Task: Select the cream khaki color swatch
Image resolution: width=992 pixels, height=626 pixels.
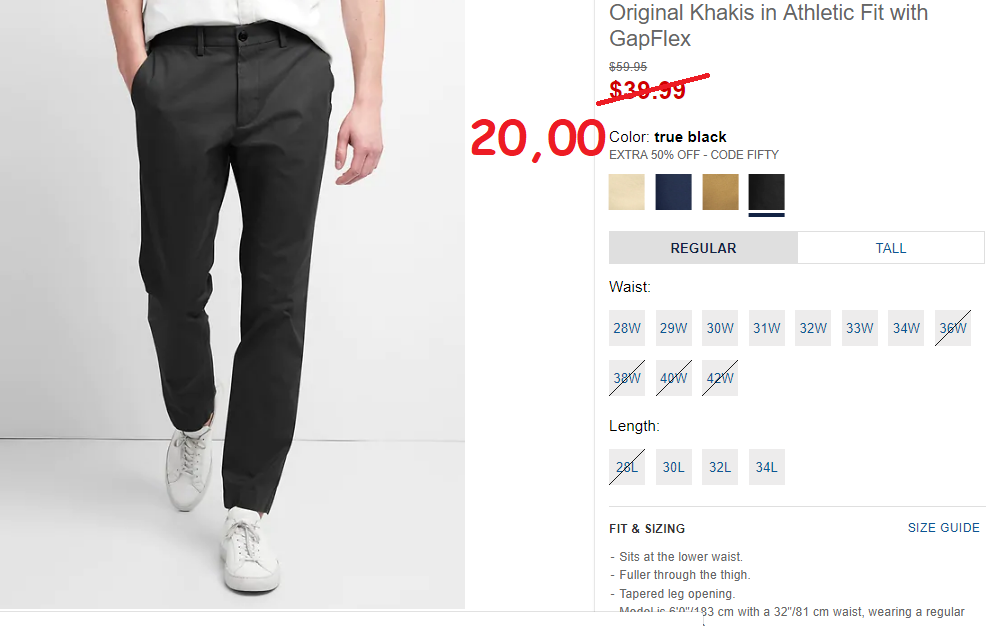Action: [626, 192]
